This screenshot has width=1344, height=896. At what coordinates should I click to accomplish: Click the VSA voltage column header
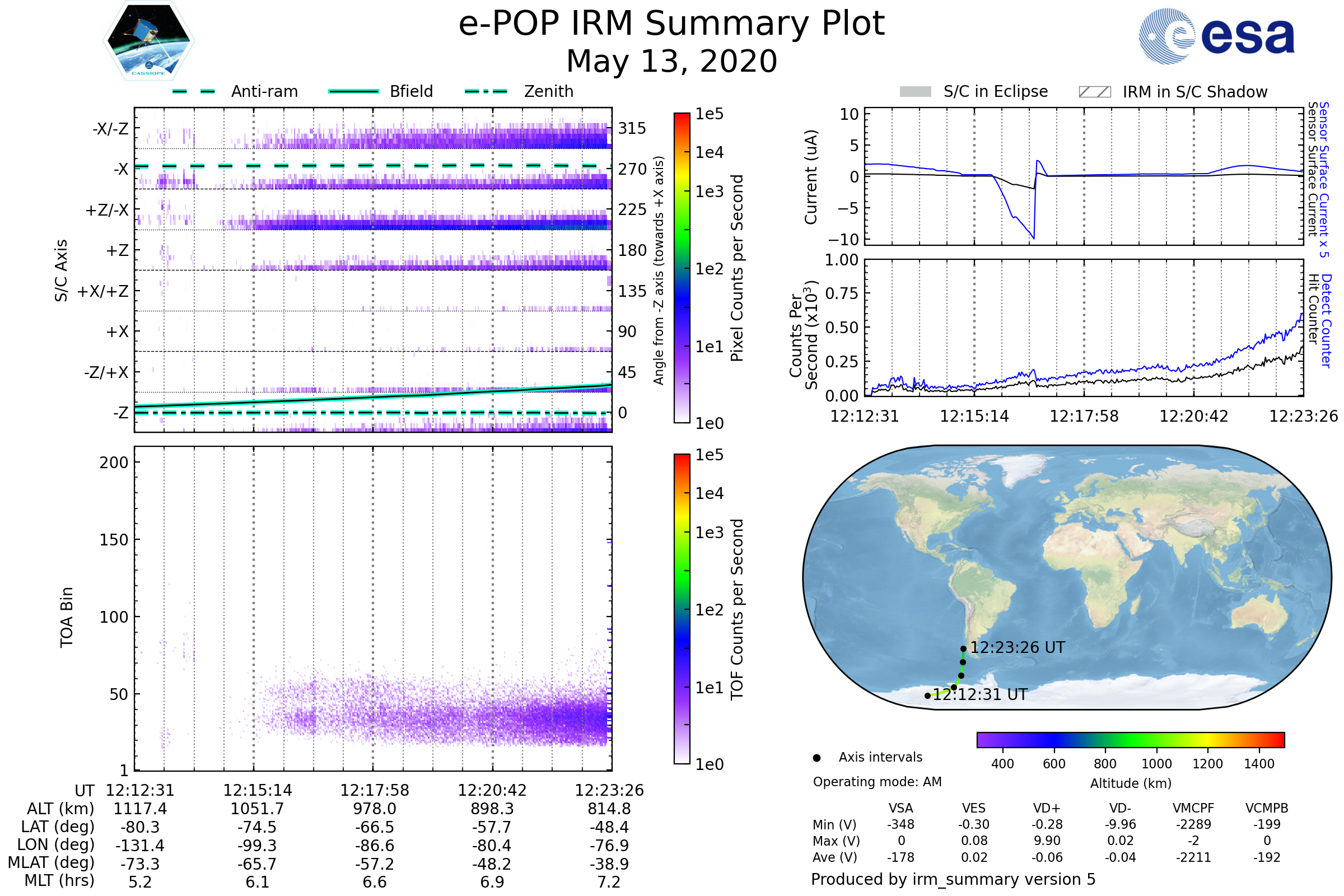(x=900, y=808)
